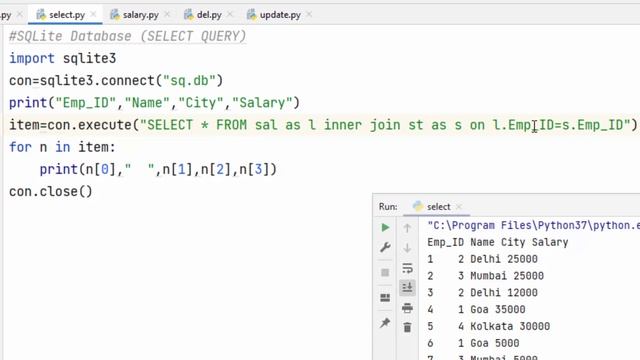Click the Run: panel label
This screenshot has width=640, height=360.
coord(388,207)
